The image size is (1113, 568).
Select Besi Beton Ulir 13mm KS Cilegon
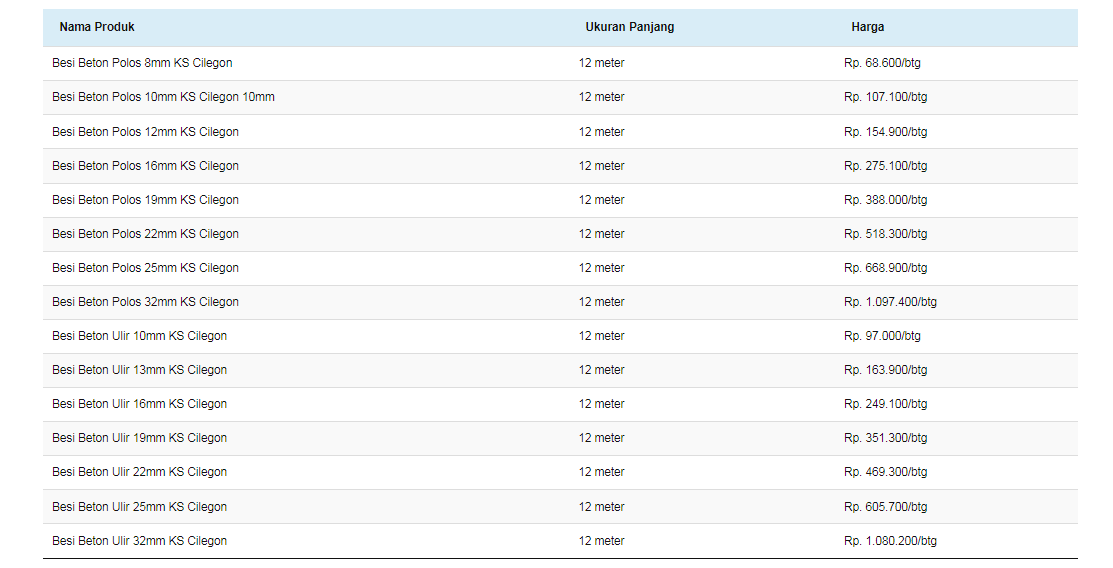click(x=140, y=370)
